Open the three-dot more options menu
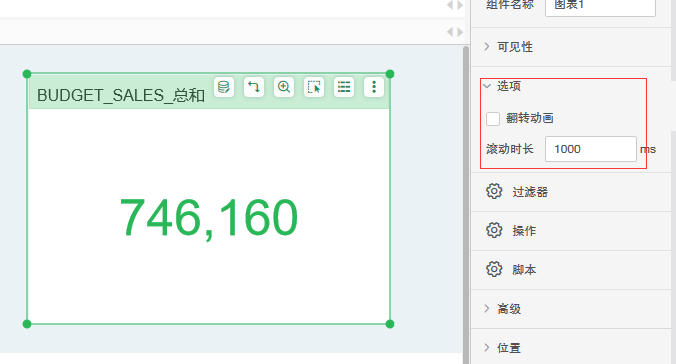This screenshot has width=676, height=364. tap(374, 87)
